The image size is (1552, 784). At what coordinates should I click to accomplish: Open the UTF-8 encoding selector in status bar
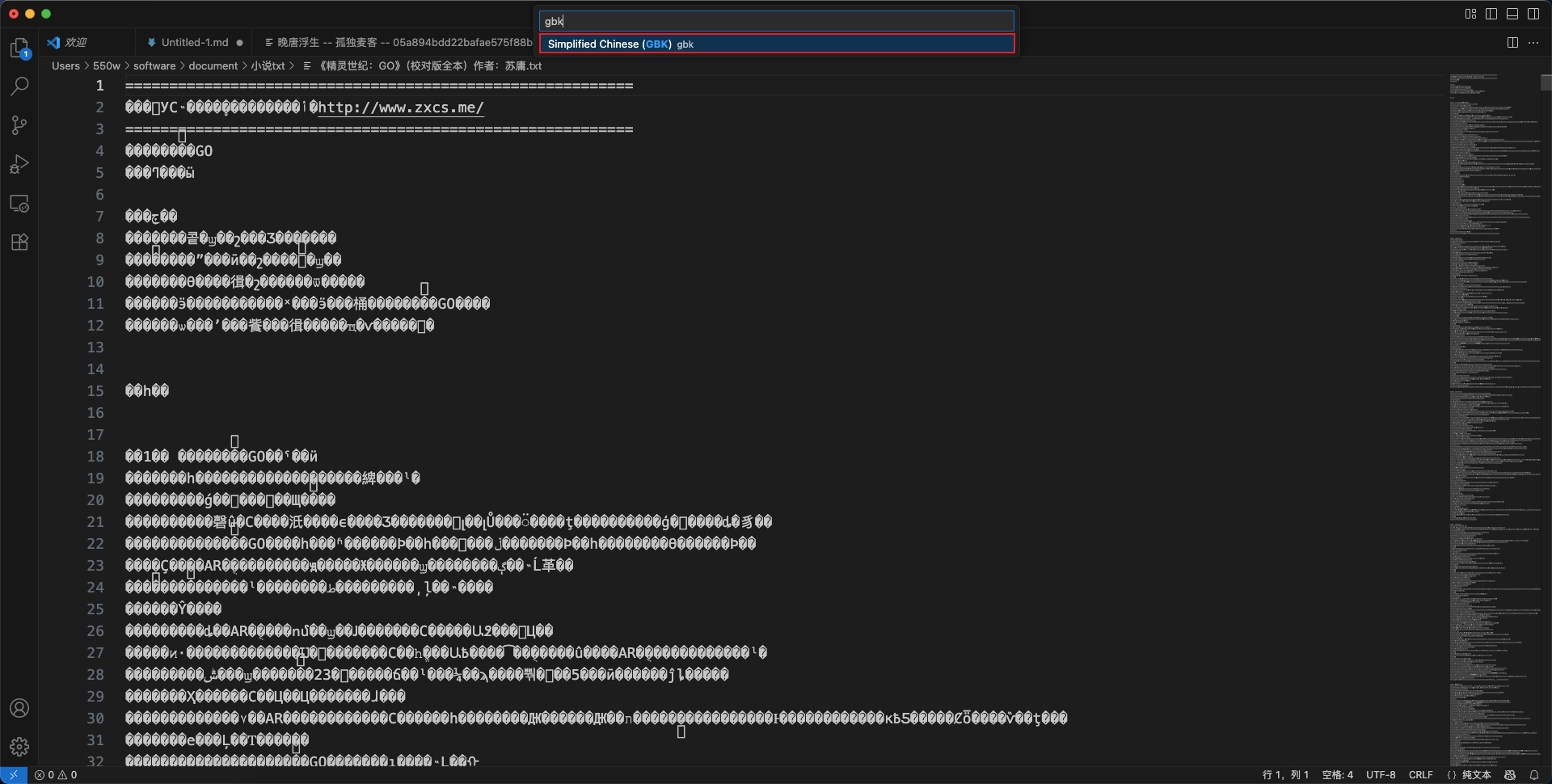1380,774
